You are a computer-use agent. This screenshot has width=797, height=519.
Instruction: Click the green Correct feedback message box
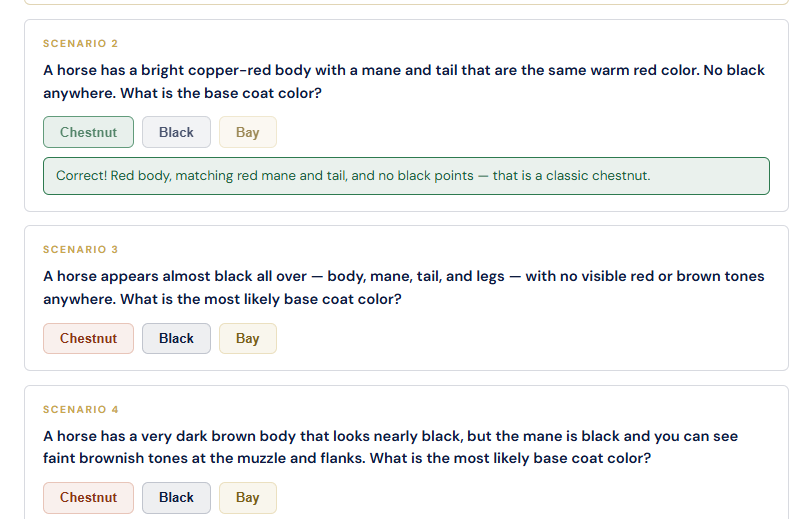pyautogui.click(x=406, y=176)
